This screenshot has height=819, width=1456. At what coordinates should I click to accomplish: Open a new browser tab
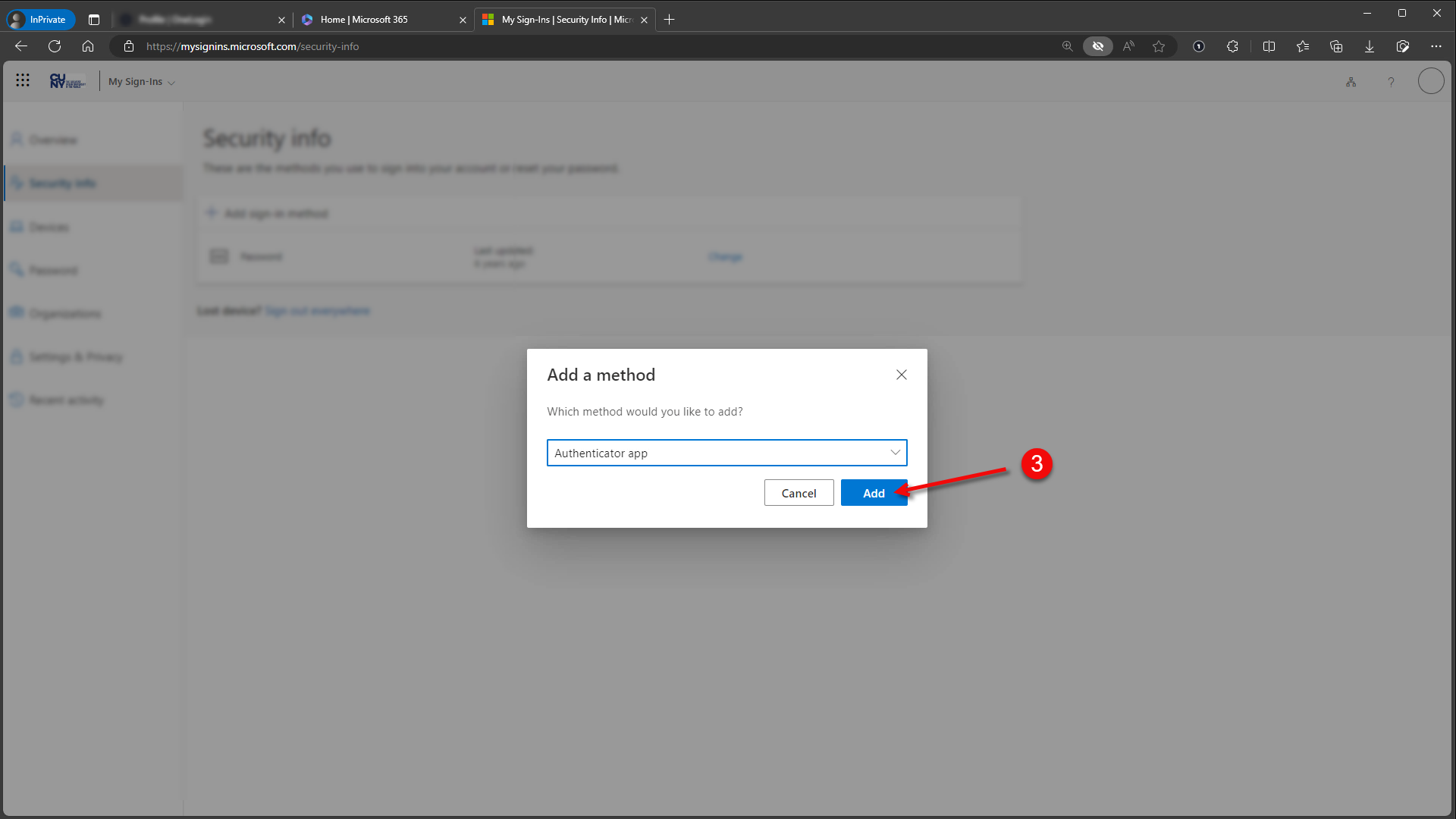click(669, 20)
